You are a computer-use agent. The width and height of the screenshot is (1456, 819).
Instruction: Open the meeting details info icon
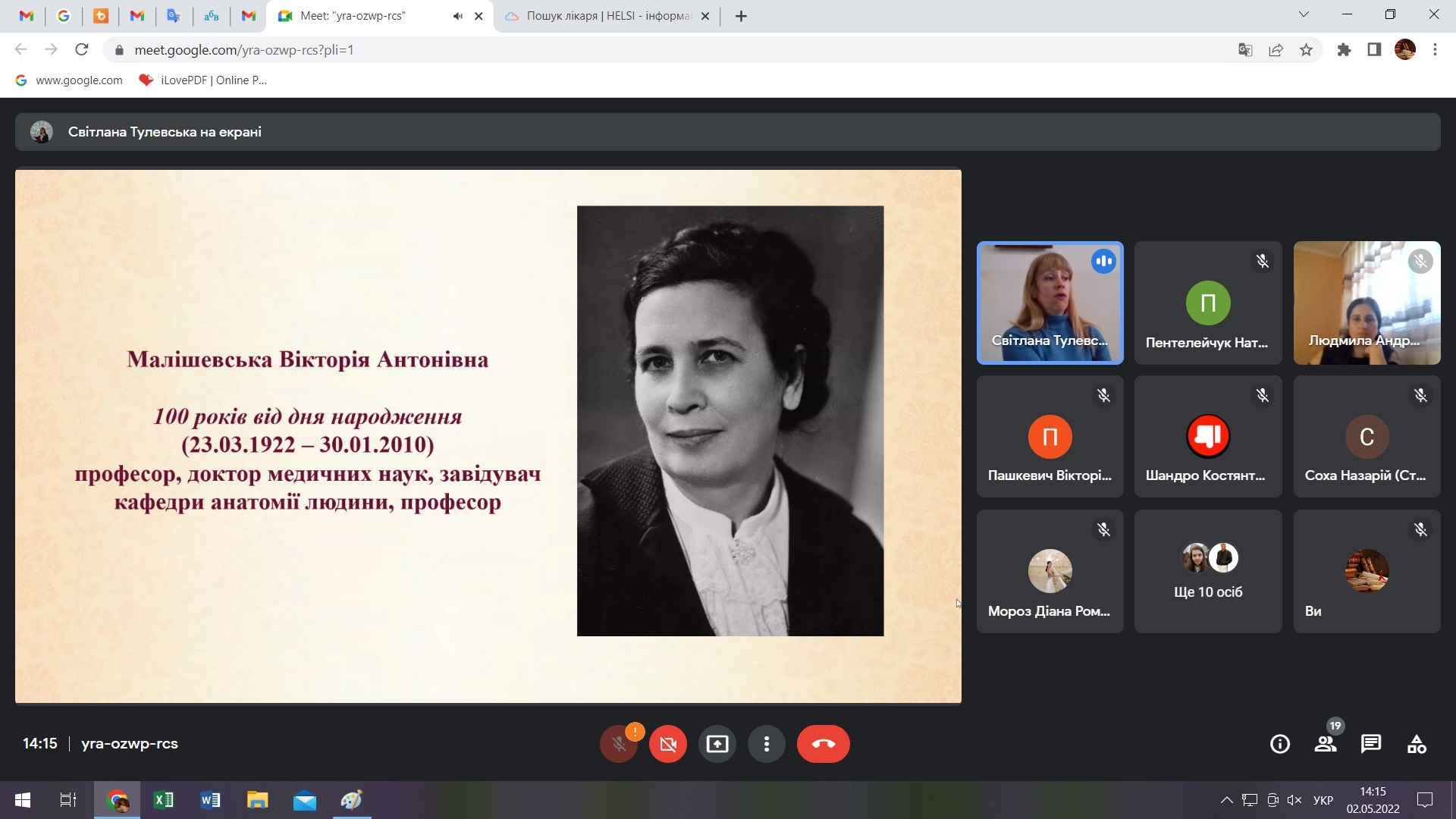1280,744
